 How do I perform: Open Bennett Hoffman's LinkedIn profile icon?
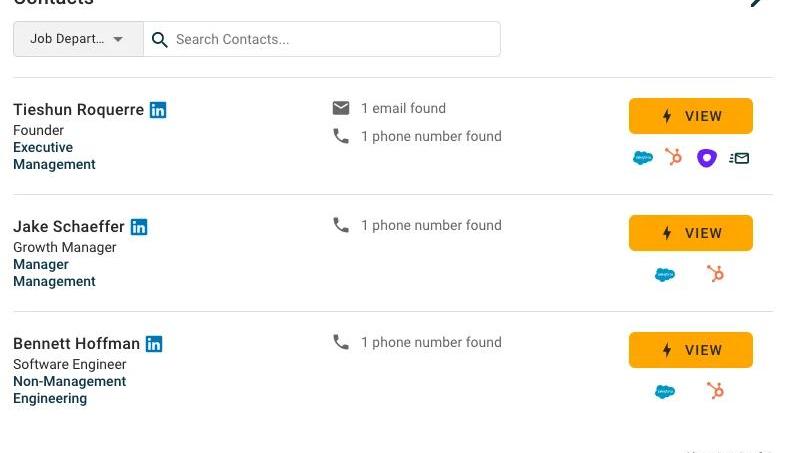tap(154, 344)
